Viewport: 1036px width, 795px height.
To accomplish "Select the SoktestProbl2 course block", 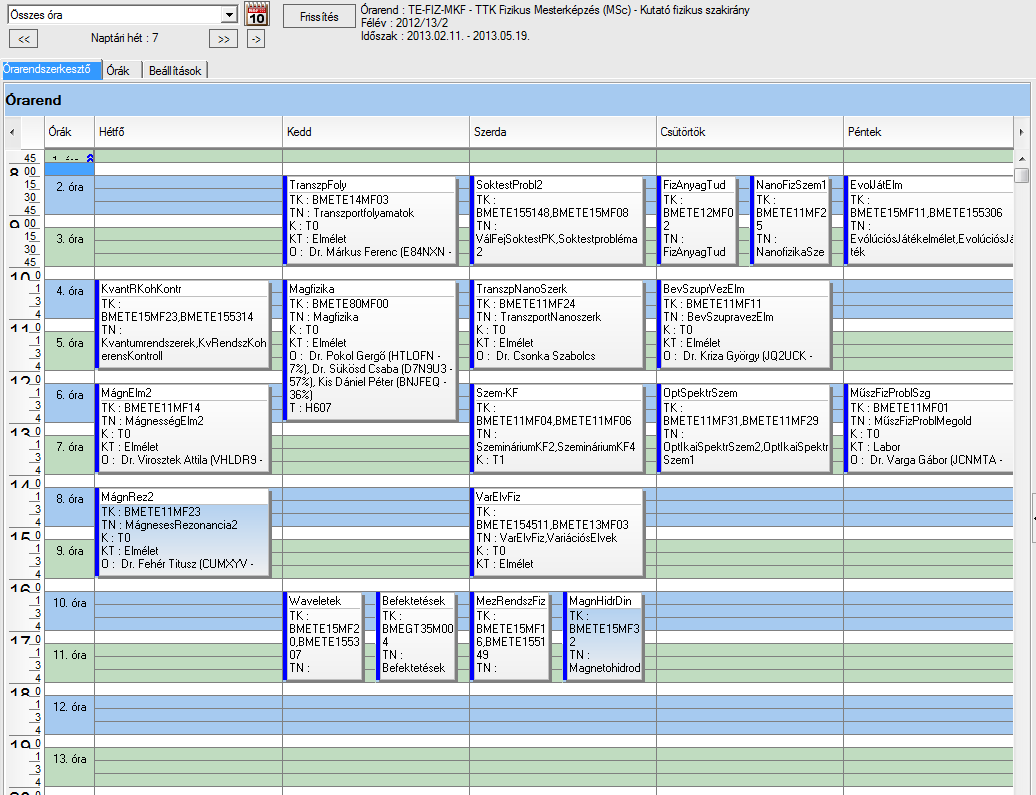I will pos(558,220).
